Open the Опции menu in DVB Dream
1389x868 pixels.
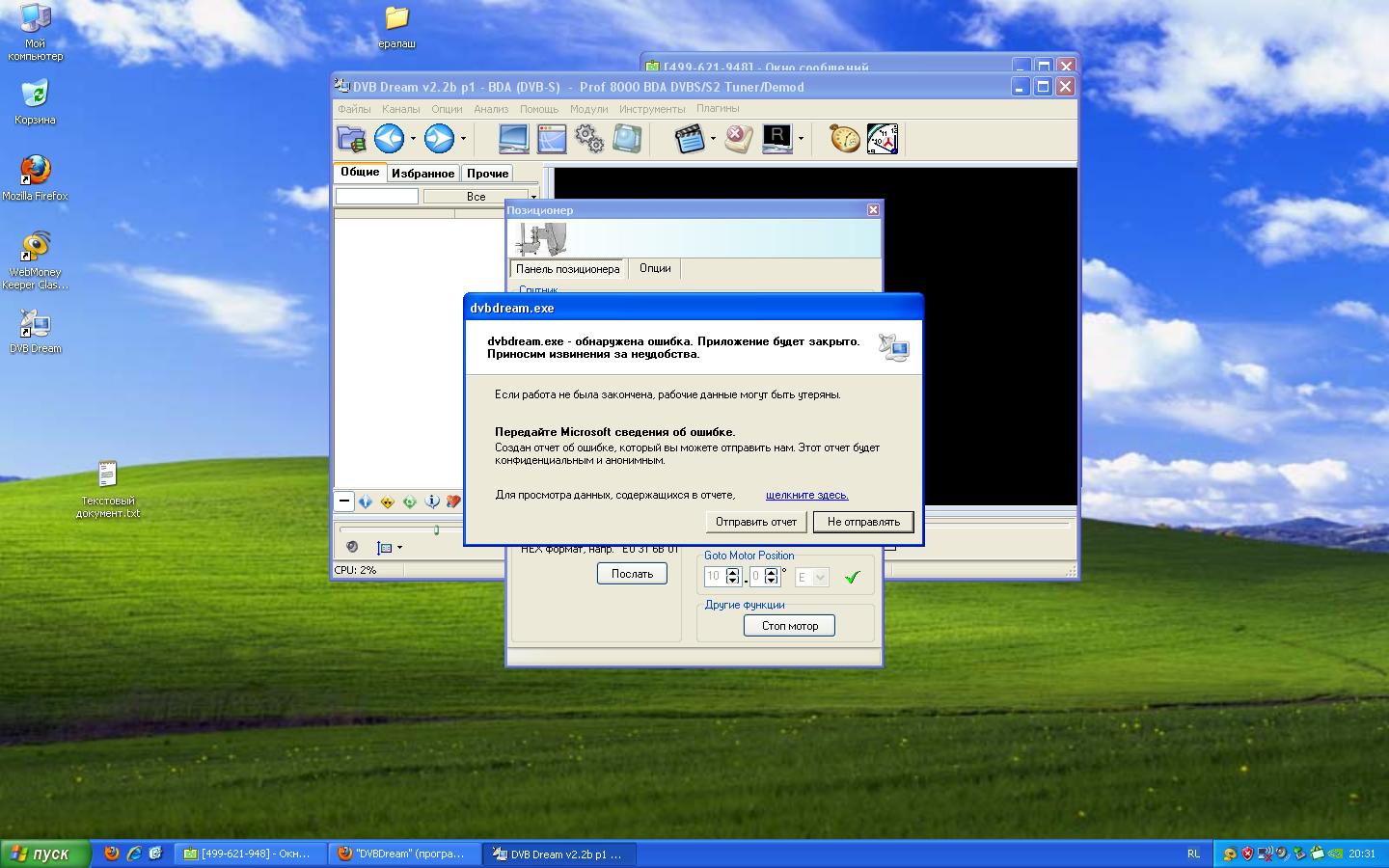447,109
